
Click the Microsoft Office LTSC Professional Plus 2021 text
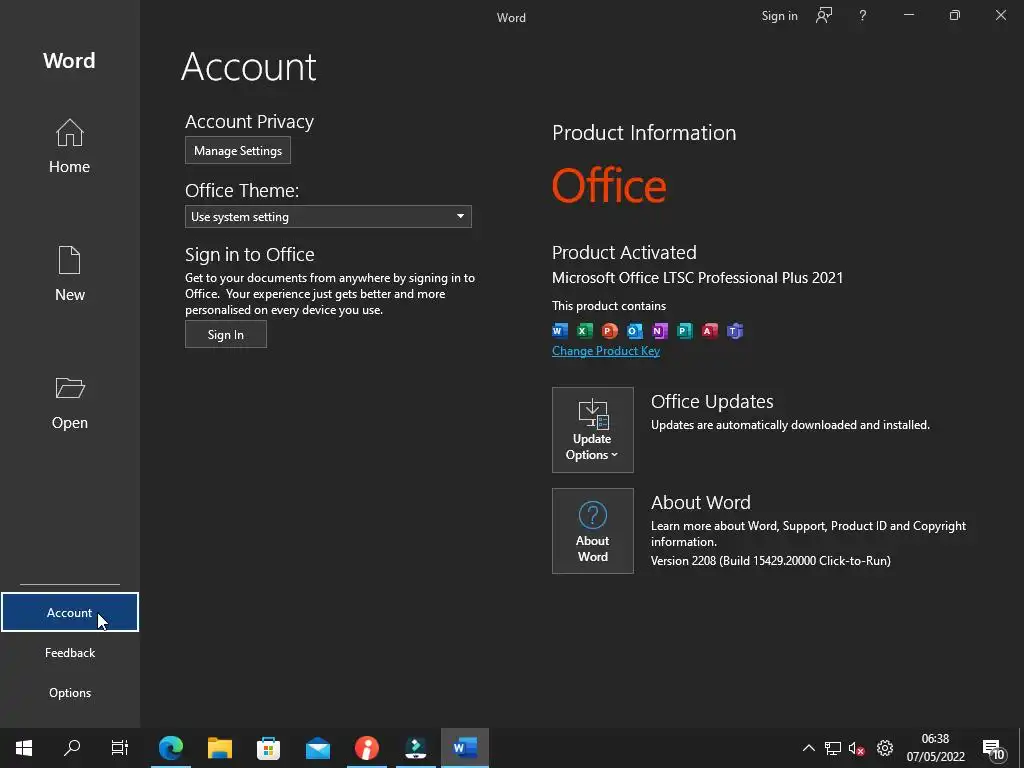pos(697,278)
